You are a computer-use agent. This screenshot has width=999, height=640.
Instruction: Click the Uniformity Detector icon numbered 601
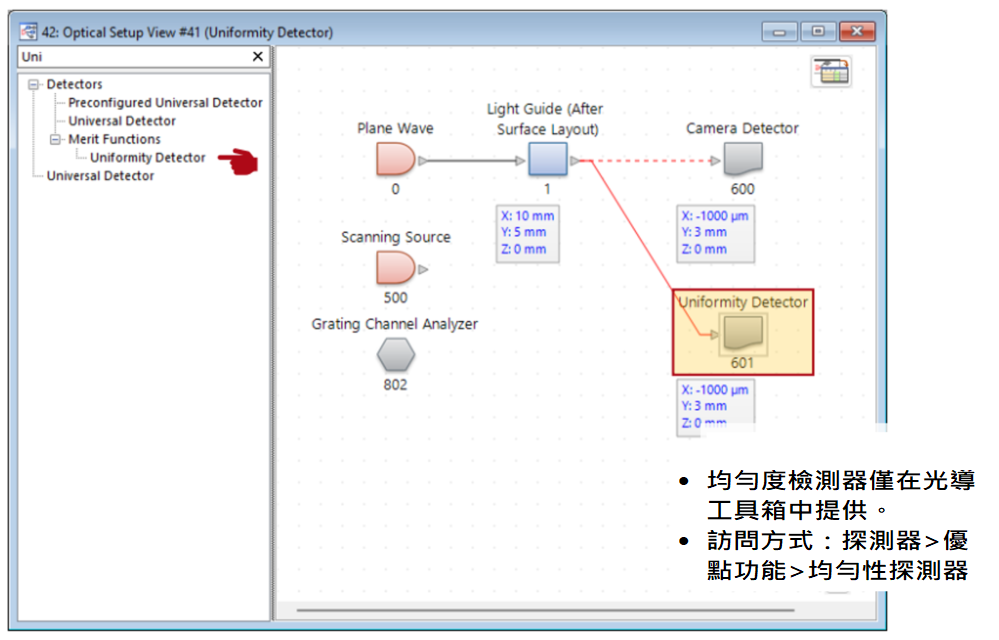point(743,333)
